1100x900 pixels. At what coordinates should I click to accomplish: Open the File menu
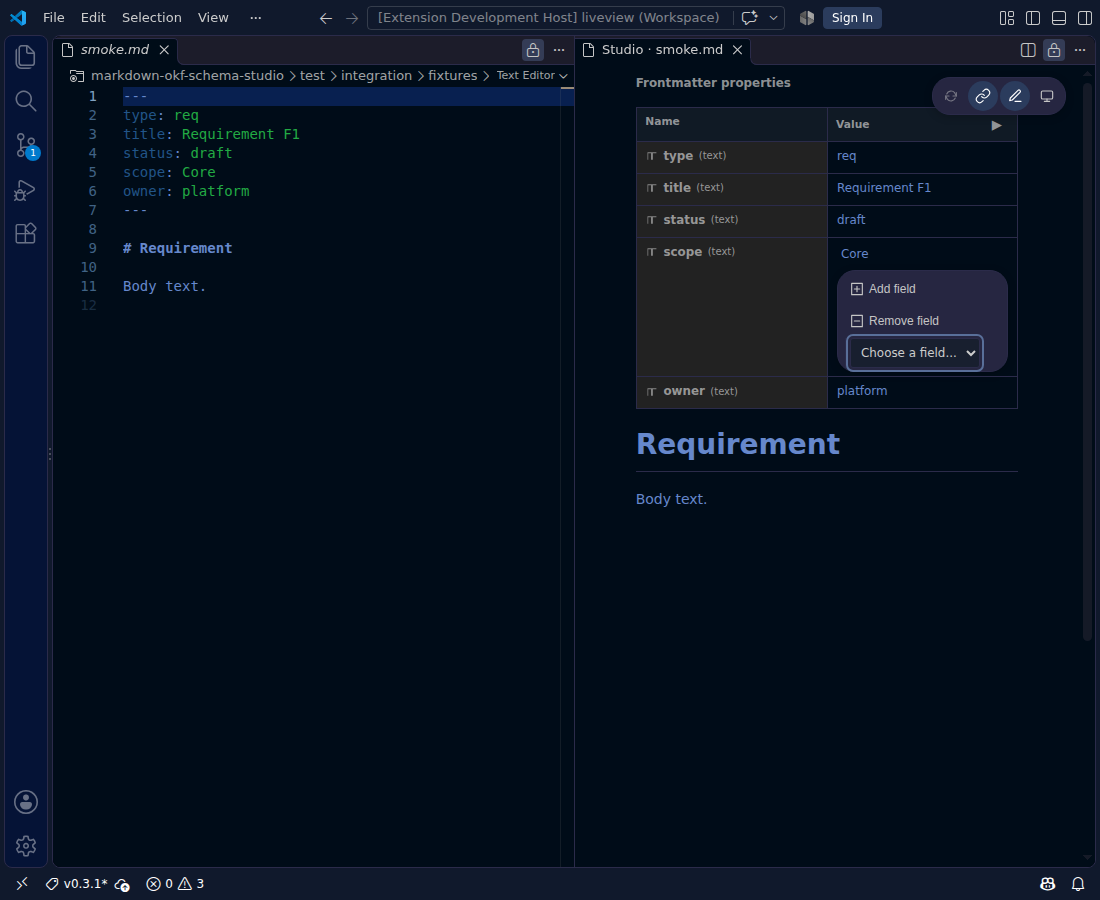coord(53,18)
